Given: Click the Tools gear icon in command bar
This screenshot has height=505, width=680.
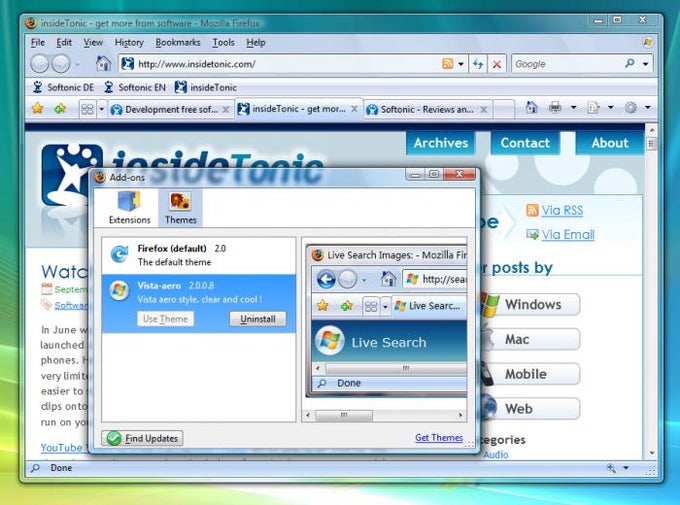Looking at the screenshot, I should tap(631, 107).
